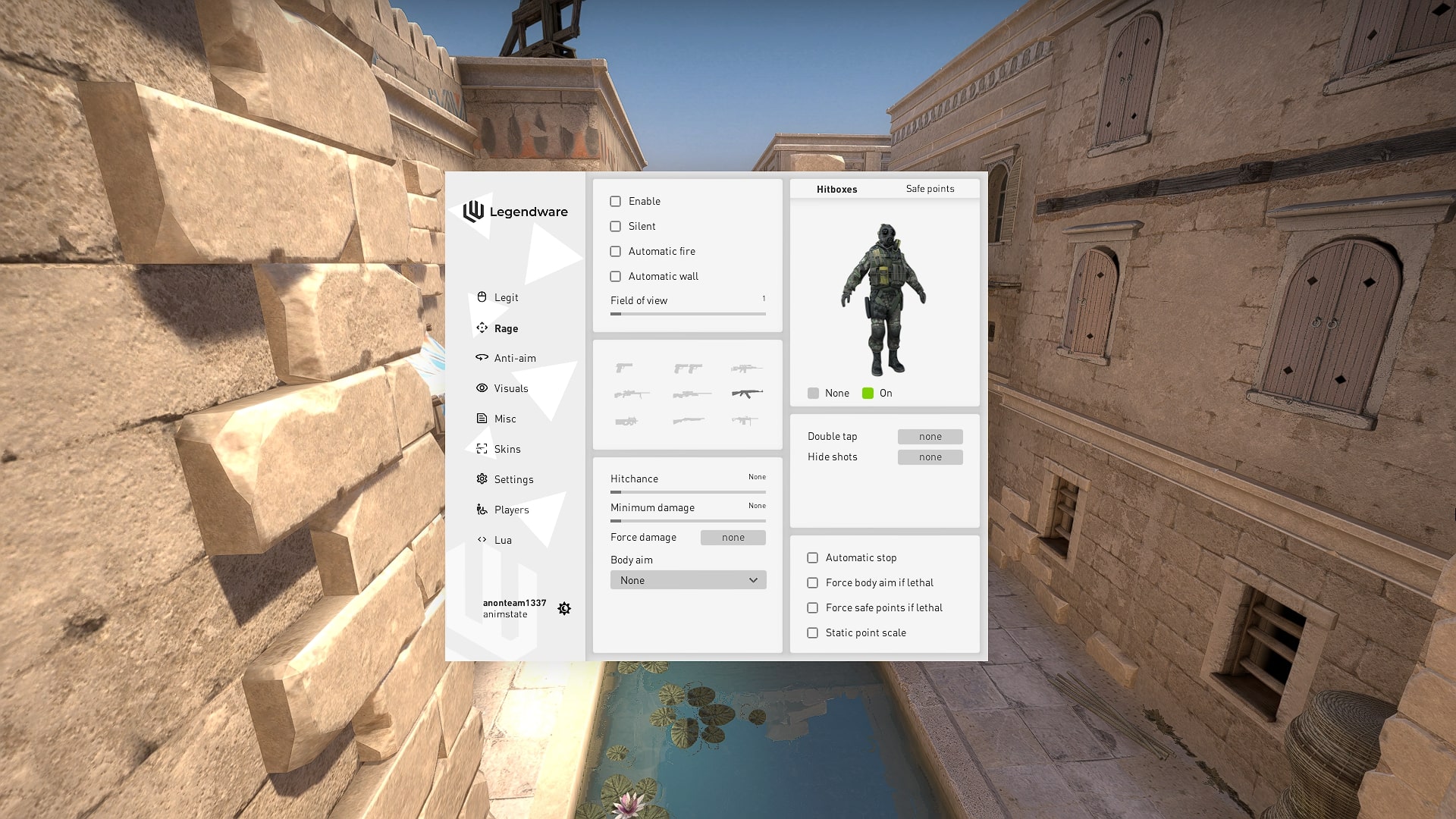This screenshot has width=1456, height=819.
Task: Expand the Body aim dropdown
Action: [688, 580]
